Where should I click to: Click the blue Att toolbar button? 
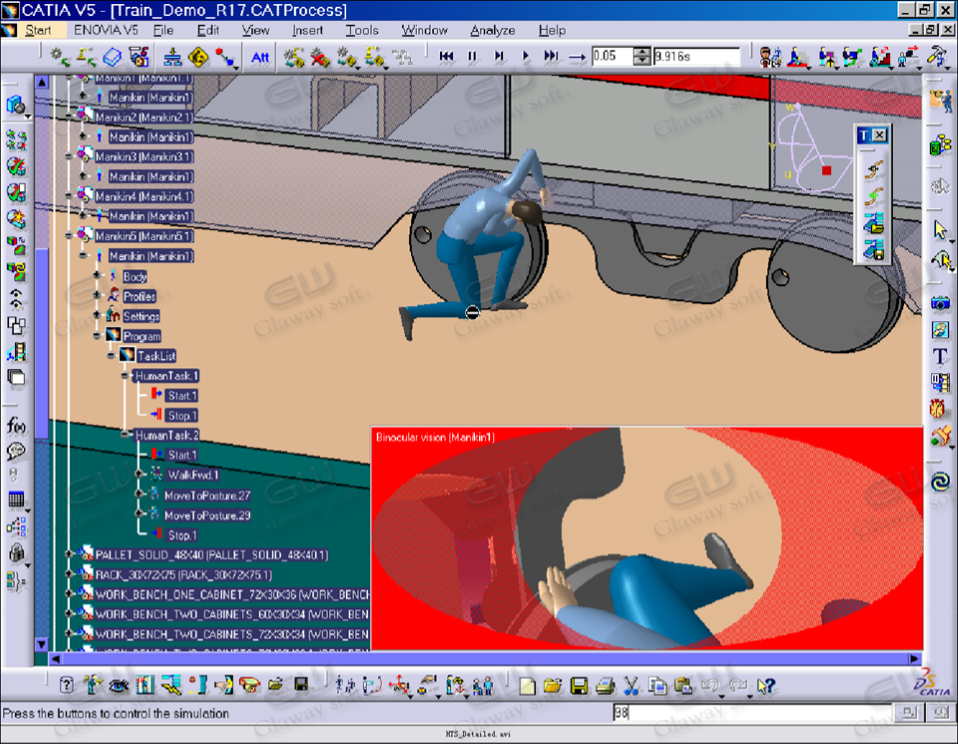(x=260, y=57)
